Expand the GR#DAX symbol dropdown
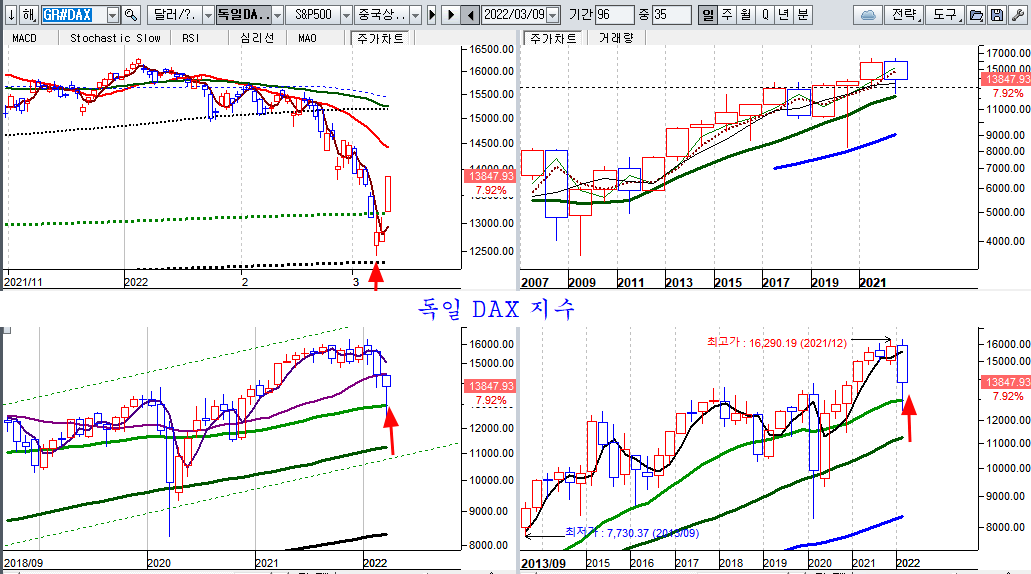This screenshot has width=1031, height=574. pyautogui.click(x=111, y=15)
